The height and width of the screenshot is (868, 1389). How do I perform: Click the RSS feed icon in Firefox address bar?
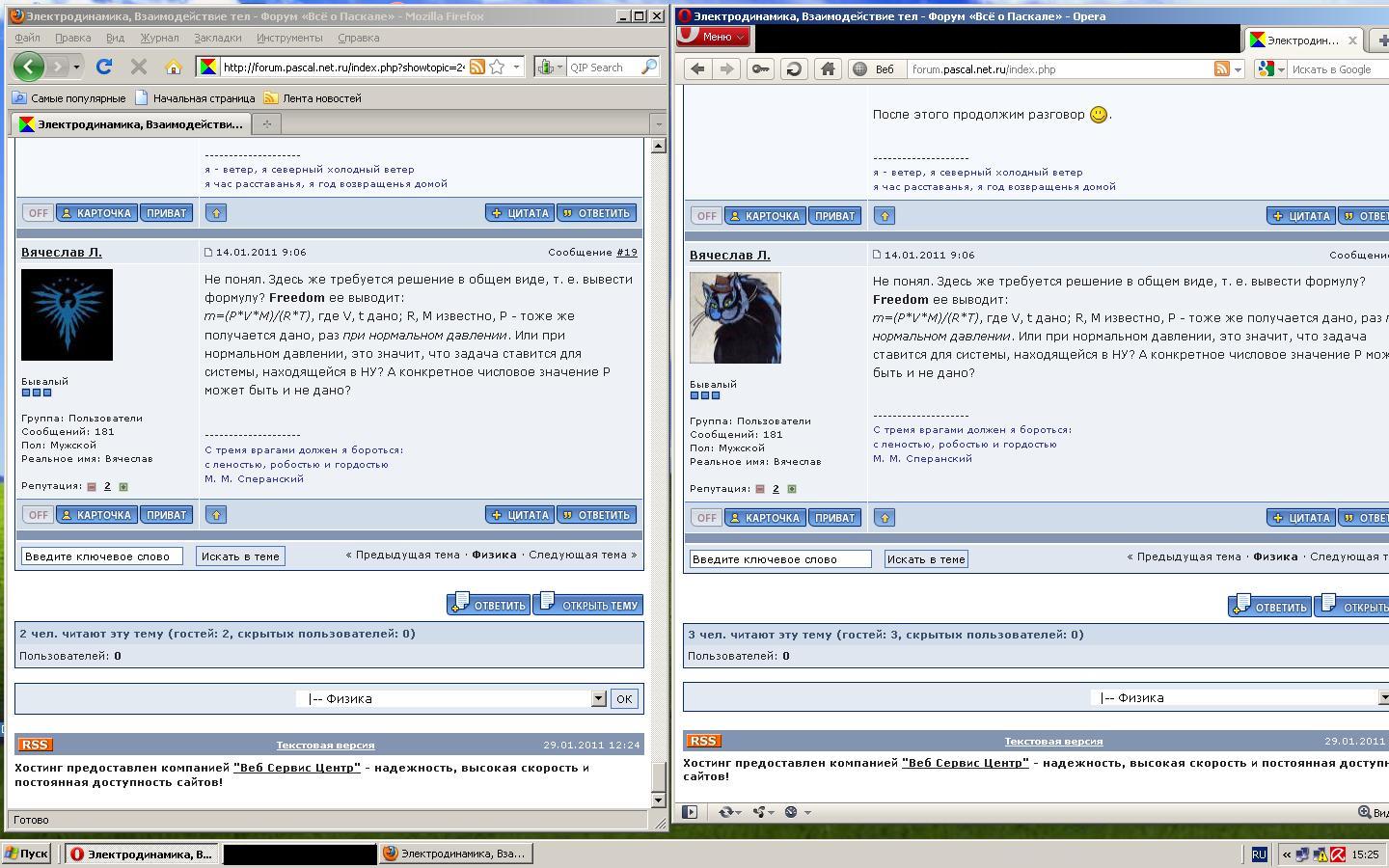[477, 67]
